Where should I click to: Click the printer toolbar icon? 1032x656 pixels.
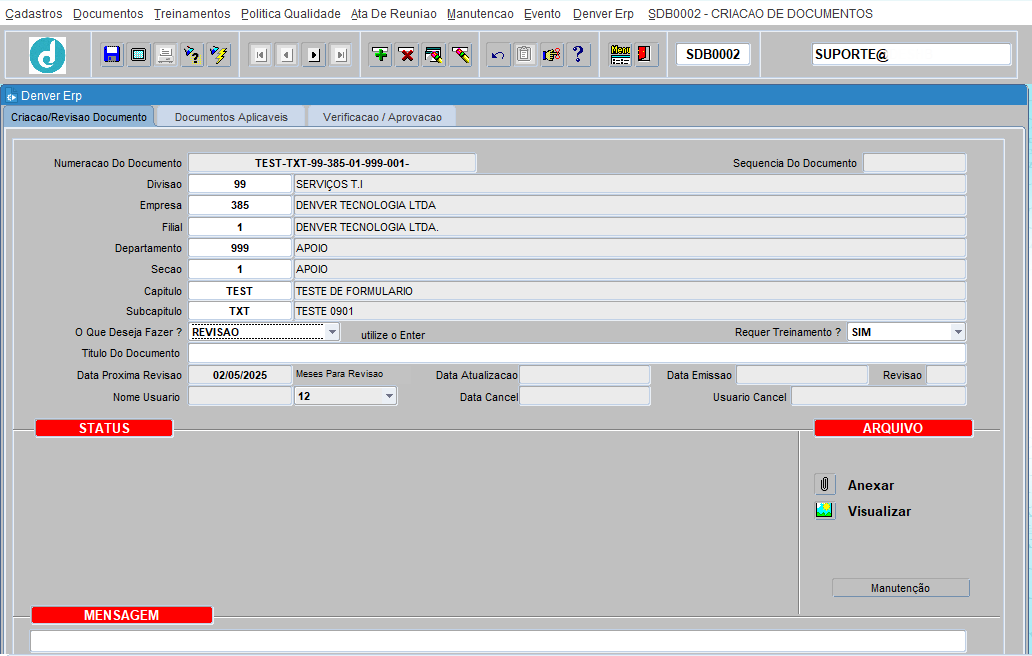coord(165,55)
